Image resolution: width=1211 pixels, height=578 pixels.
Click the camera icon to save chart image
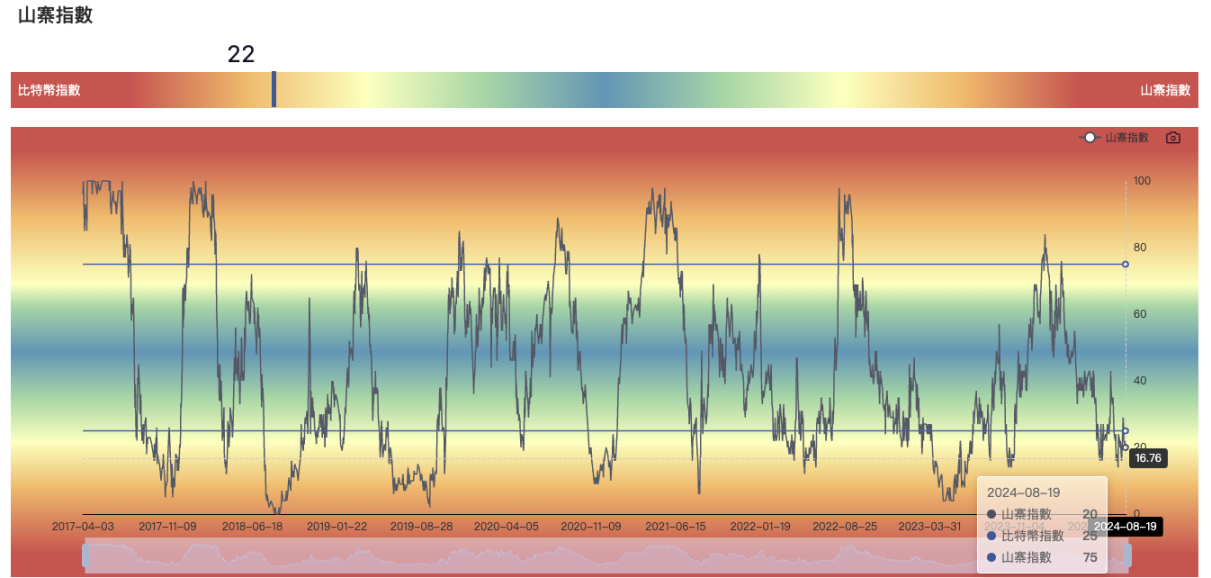[1173, 138]
